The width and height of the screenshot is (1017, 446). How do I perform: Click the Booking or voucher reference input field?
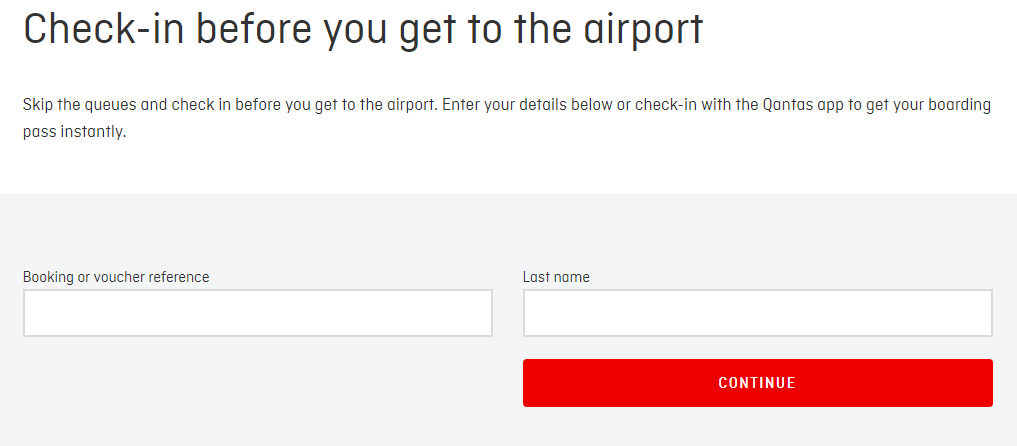pos(257,313)
